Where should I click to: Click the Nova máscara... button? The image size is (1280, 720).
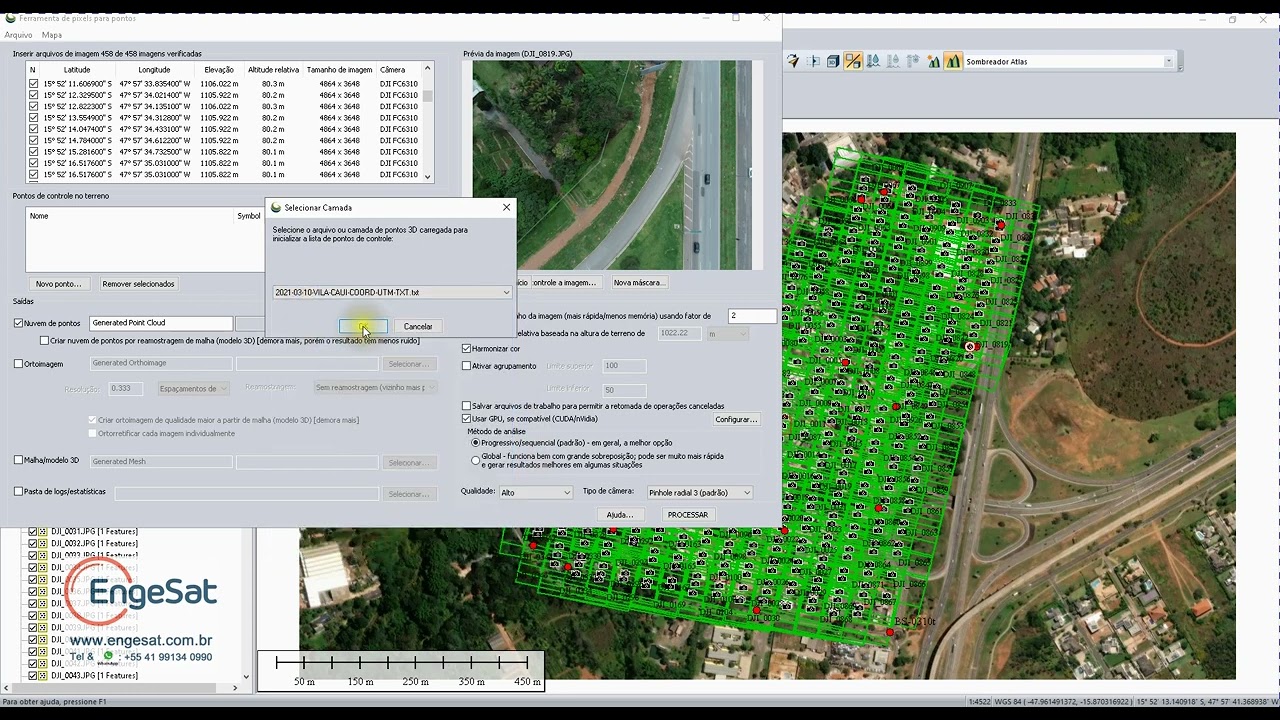[x=638, y=283]
